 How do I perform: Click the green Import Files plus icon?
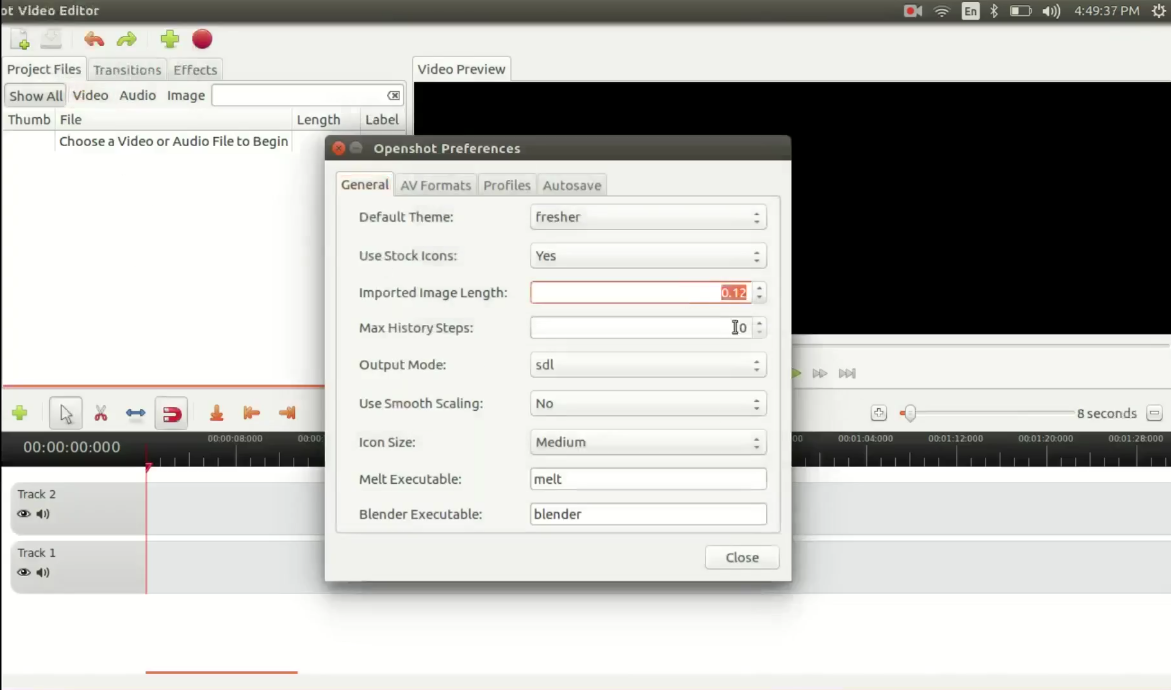pos(170,39)
